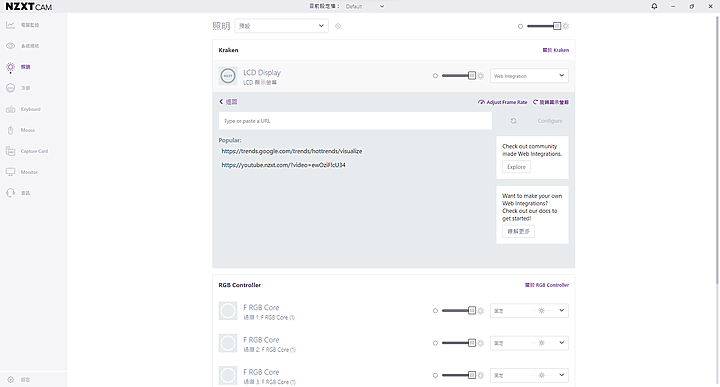Open lighting effect dropdown for channel 2 F RGB Core
This screenshot has width=720, height=387.
coord(529,343)
